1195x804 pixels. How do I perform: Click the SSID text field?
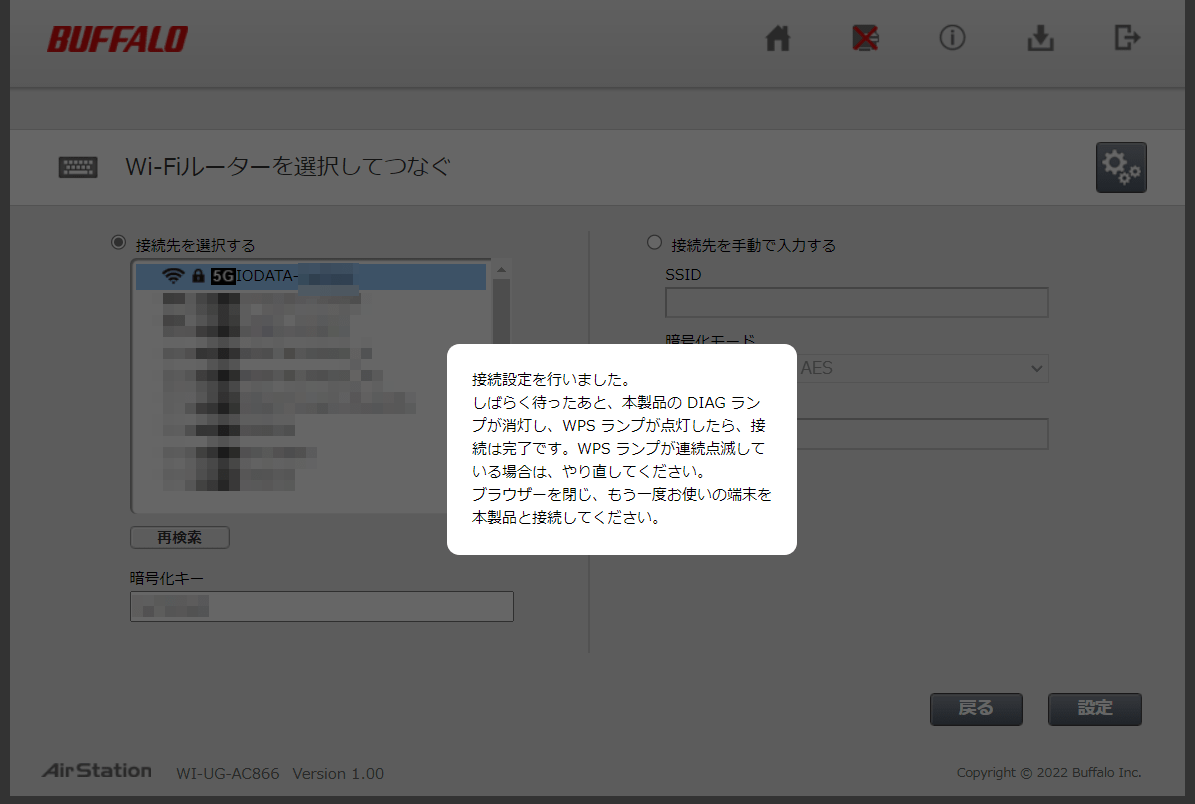[856, 302]
